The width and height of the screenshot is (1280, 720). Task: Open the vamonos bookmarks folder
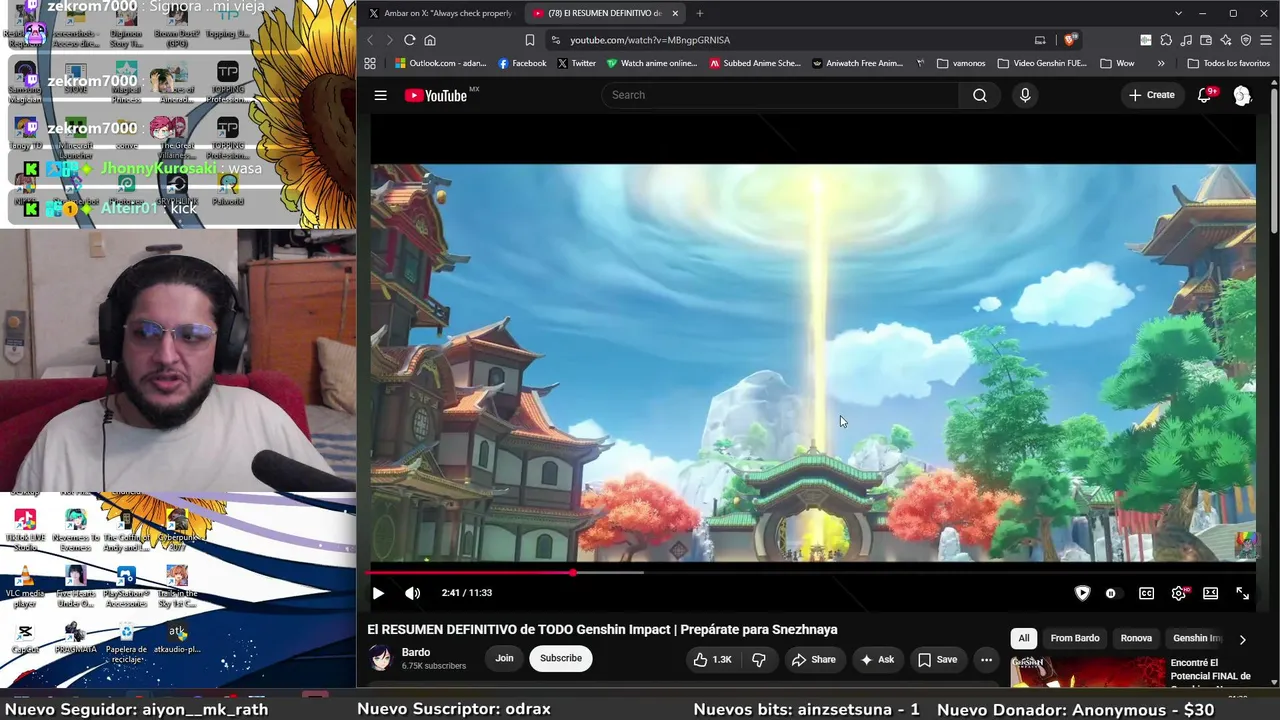tap(961, 63)
